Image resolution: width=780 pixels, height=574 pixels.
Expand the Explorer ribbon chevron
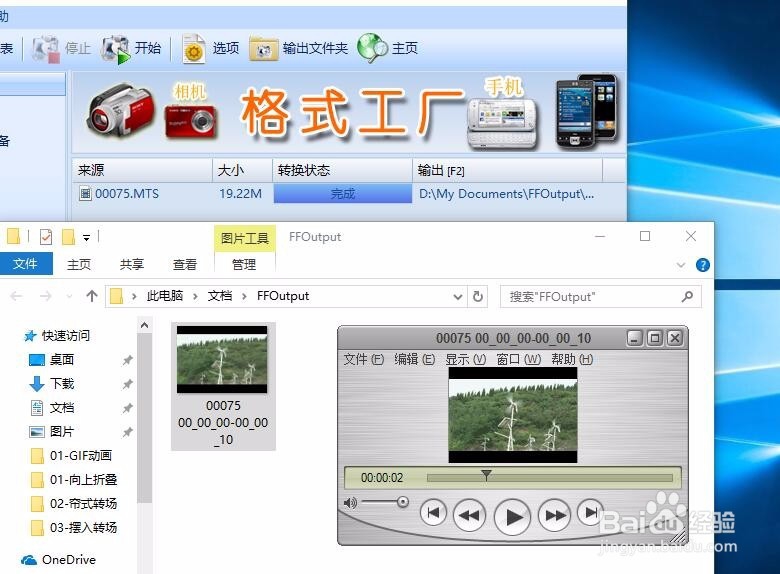point(681,265)
